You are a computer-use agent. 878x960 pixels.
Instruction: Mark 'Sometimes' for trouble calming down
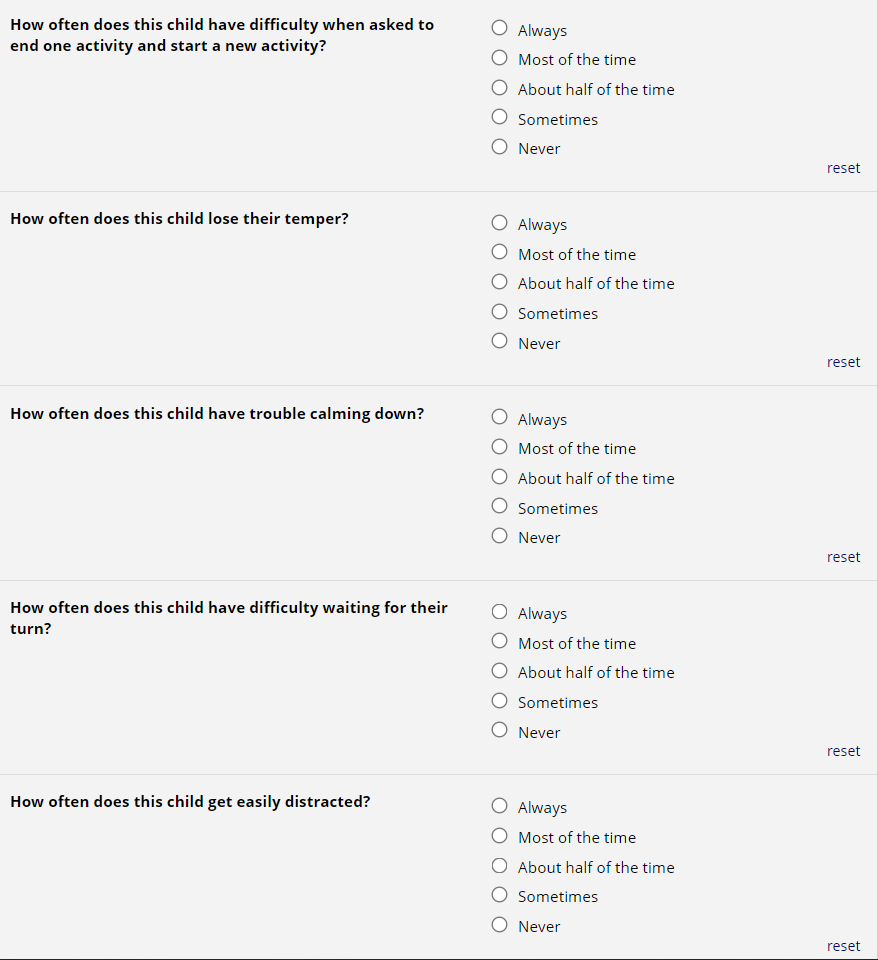tap(500, 507)
